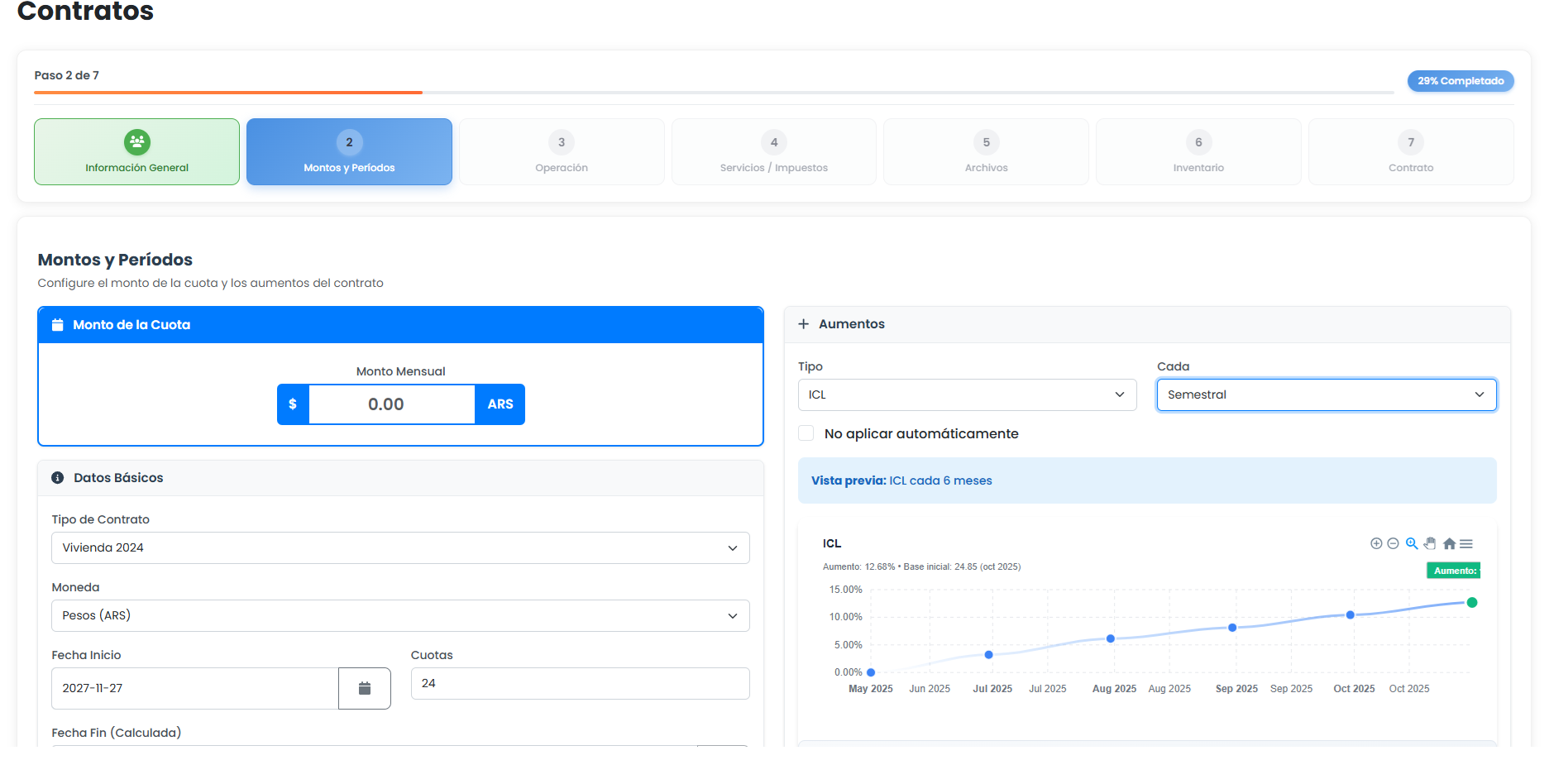This screenshot has height=760, width=1568.
Task: Reset the ICL chart view with home icon
Action: pos(1449,543)
